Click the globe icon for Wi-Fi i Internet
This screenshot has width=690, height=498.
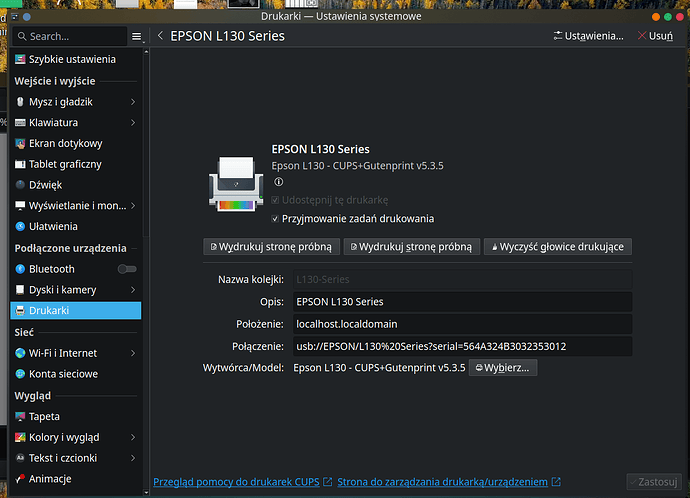(20, 353)
